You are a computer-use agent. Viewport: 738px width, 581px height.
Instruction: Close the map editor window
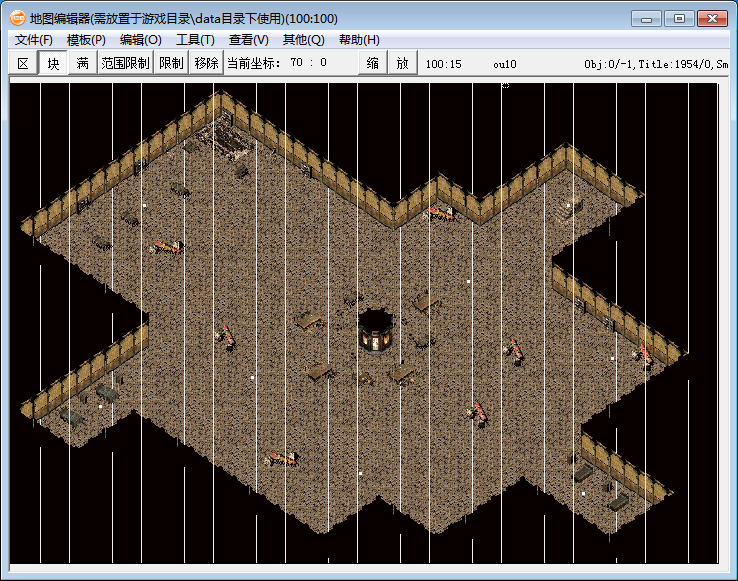click(x=713, y=19)
